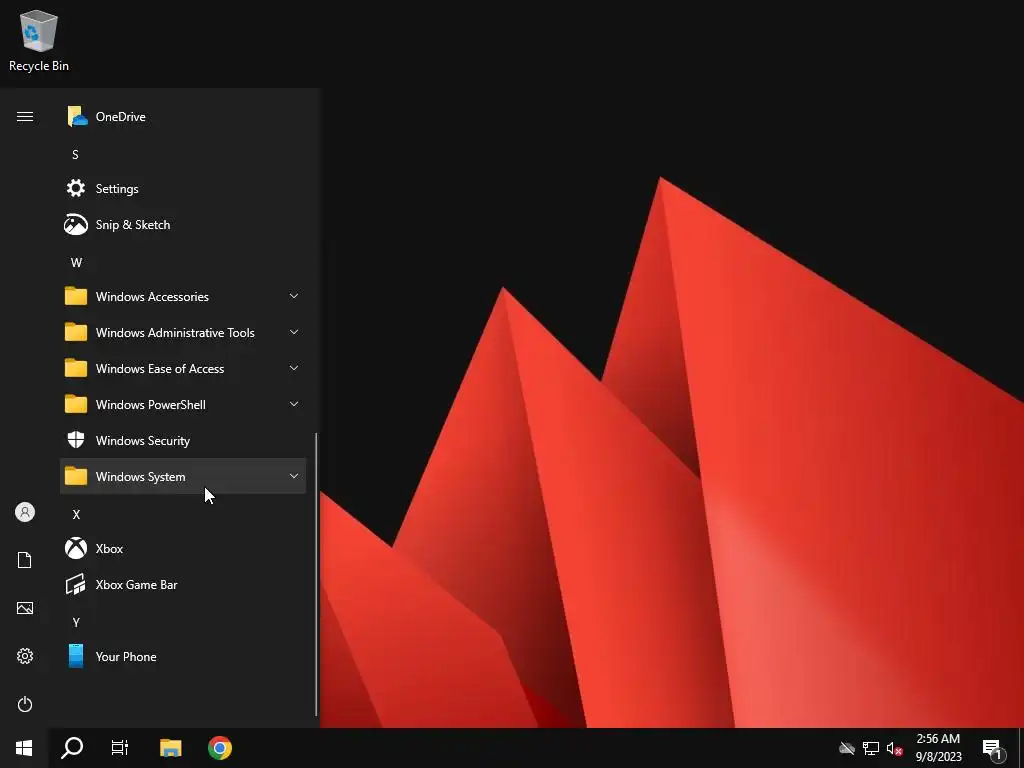Launch the Your Phone app
The width and height of the screenshot is (1024, 768).
[x=183, y=656]
